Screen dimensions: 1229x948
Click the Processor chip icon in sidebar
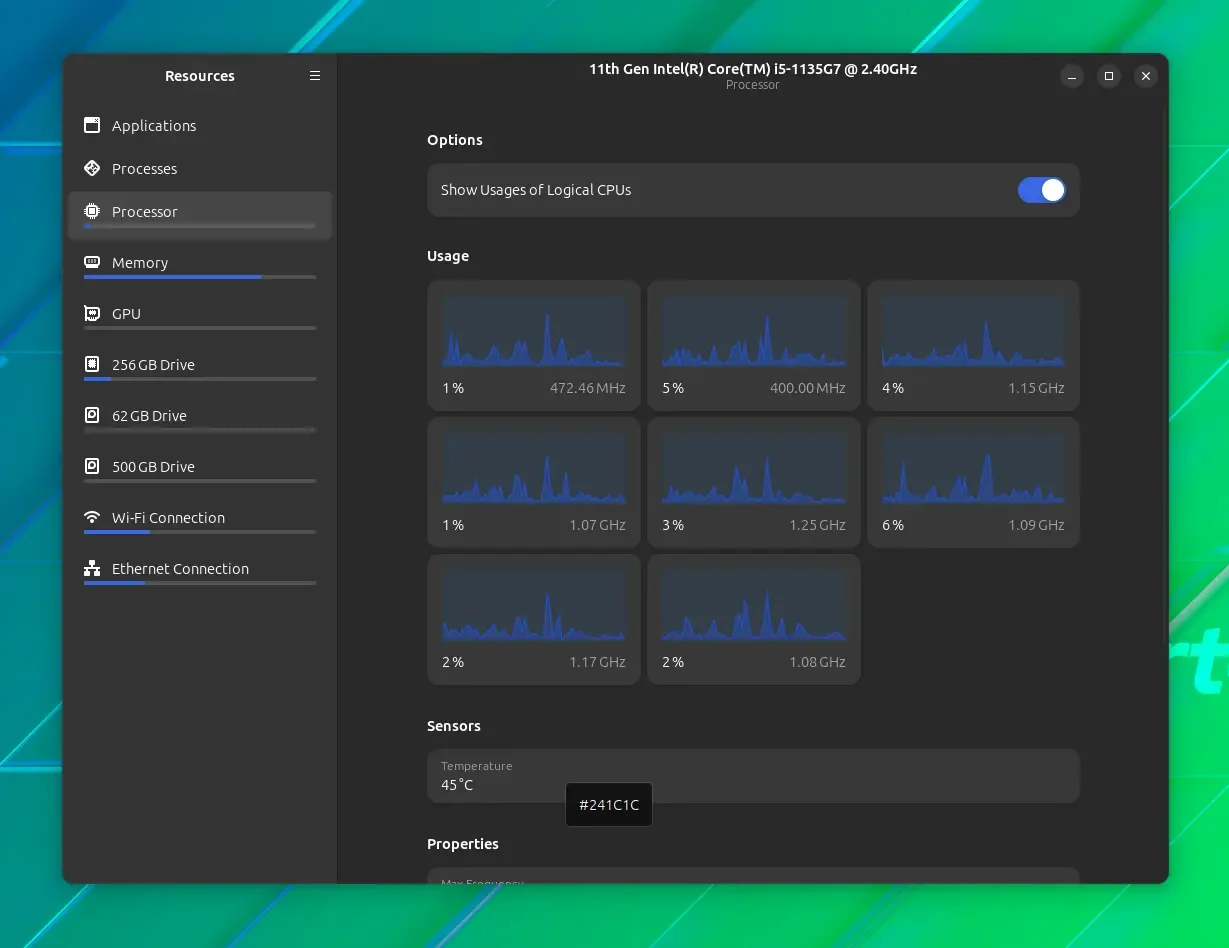(x=92, y=212)
